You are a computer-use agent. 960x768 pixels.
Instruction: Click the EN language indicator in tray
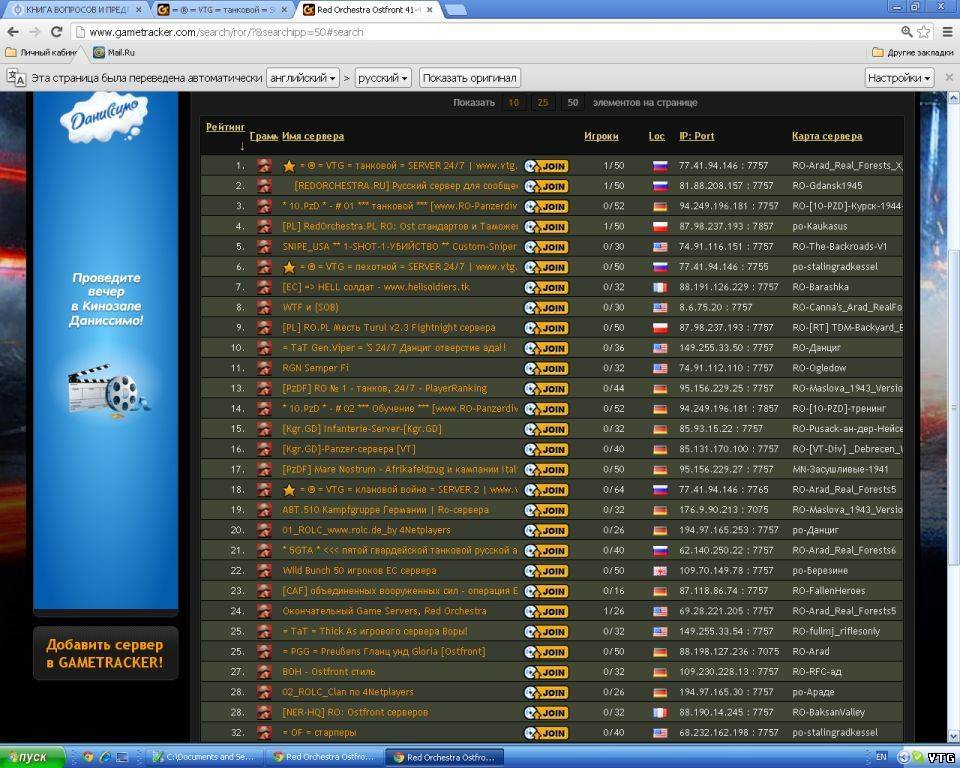click(881, 756)
